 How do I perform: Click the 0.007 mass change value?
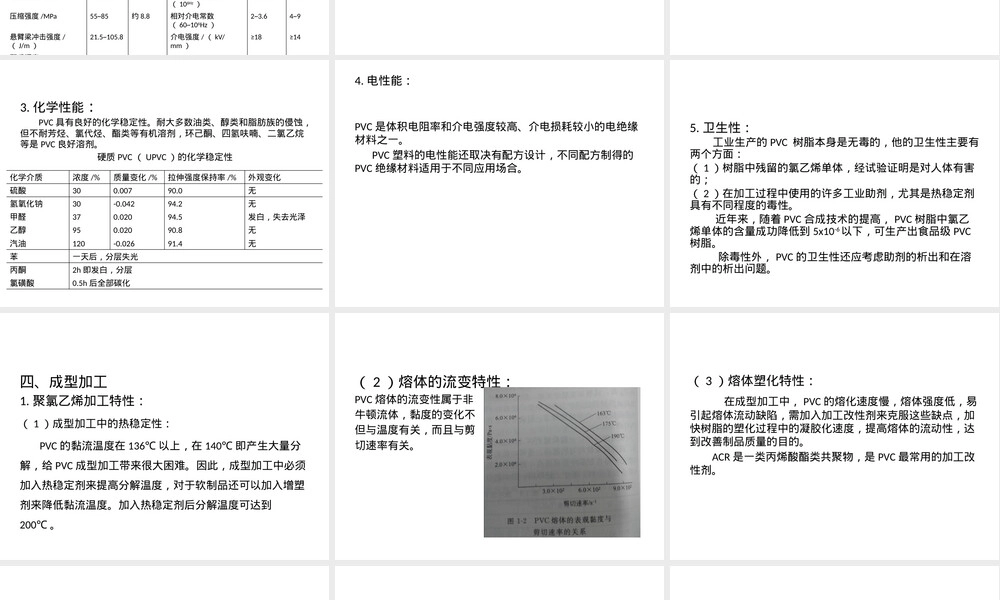coord(122,191)
